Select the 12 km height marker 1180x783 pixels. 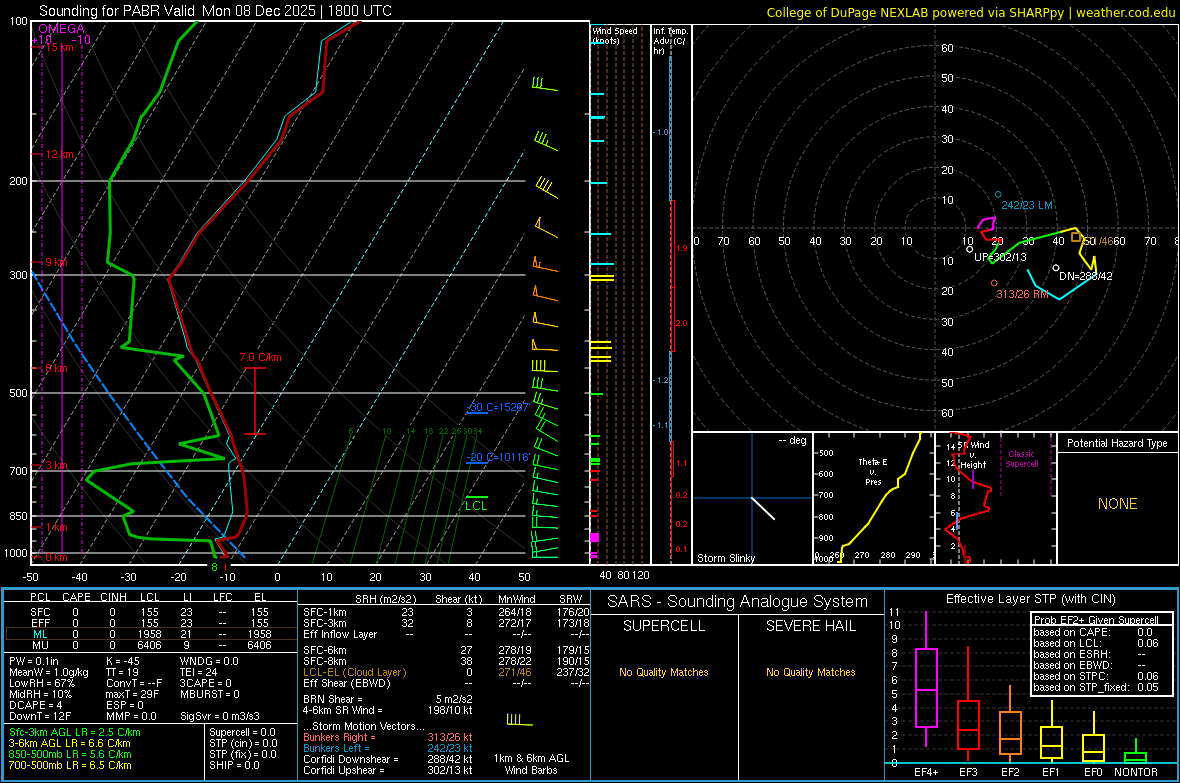coord(59,154)
